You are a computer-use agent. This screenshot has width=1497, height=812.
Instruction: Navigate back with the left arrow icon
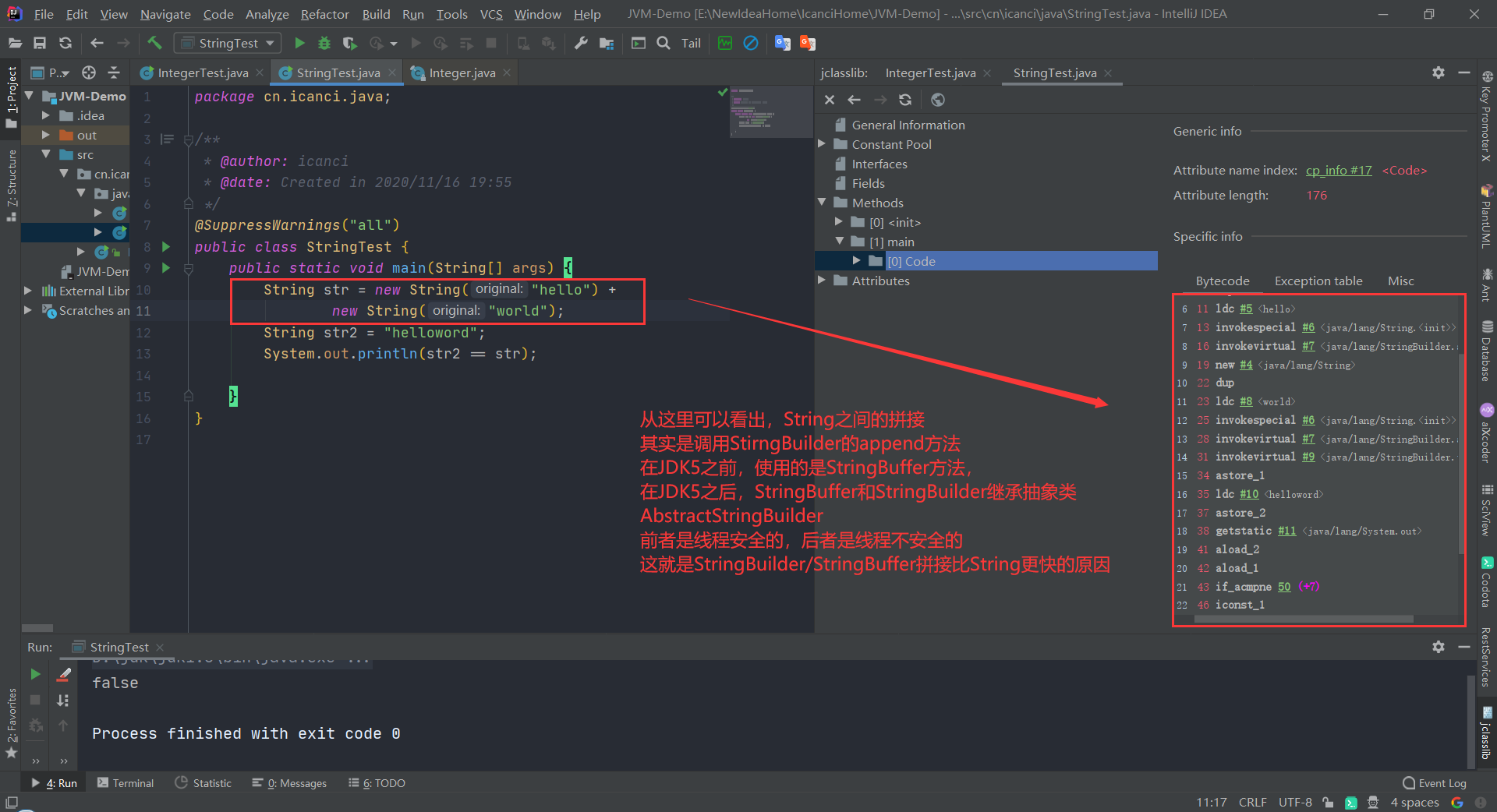coord(97,43)
